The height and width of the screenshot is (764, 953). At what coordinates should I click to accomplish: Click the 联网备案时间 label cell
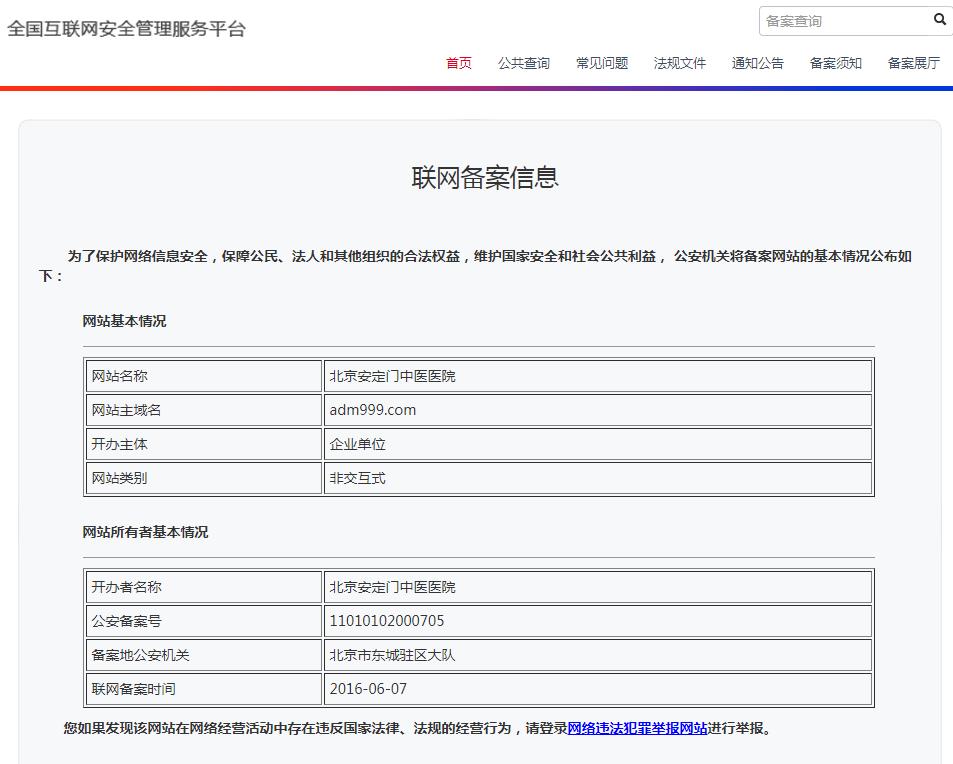pyautogui.click(x=204, y=689)
